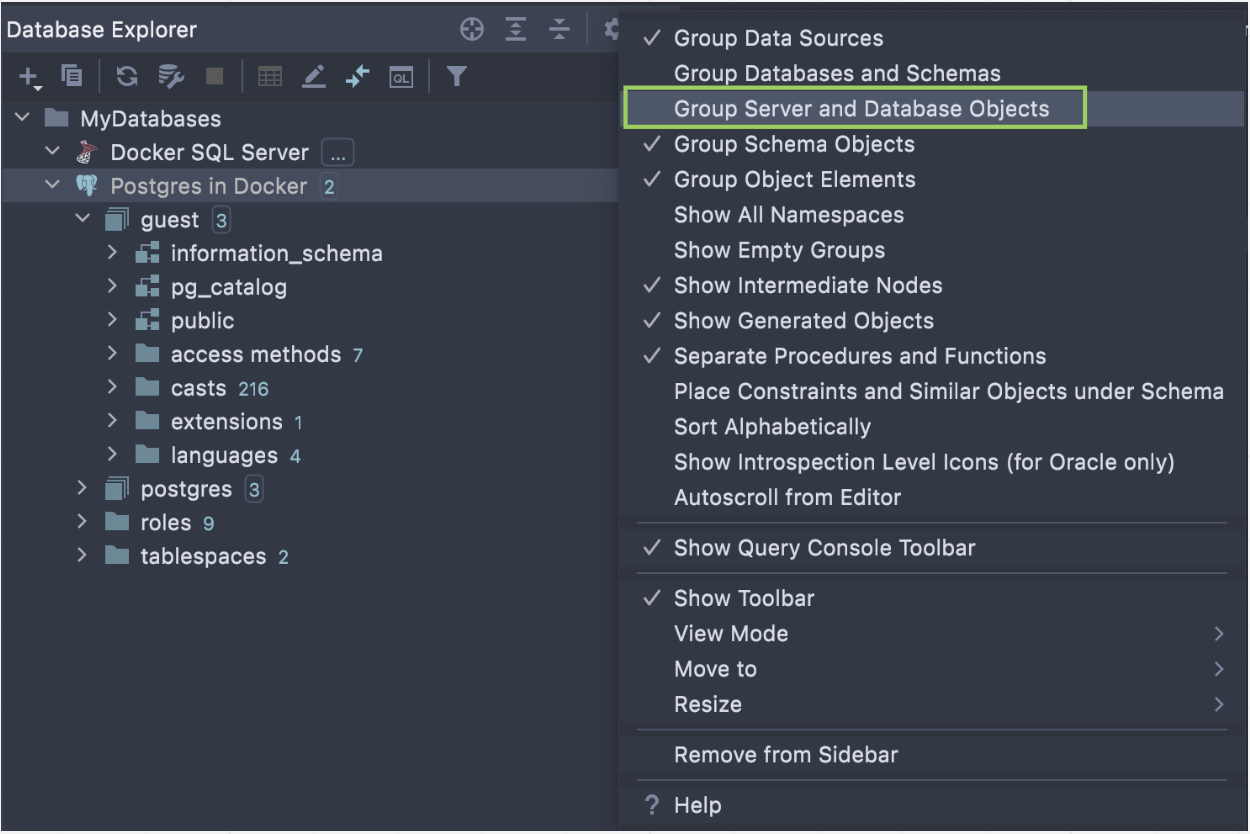This screenshot has width=1250, height=834.
Task: Click the New data source plus icon
Action: [x=29, y=77]
